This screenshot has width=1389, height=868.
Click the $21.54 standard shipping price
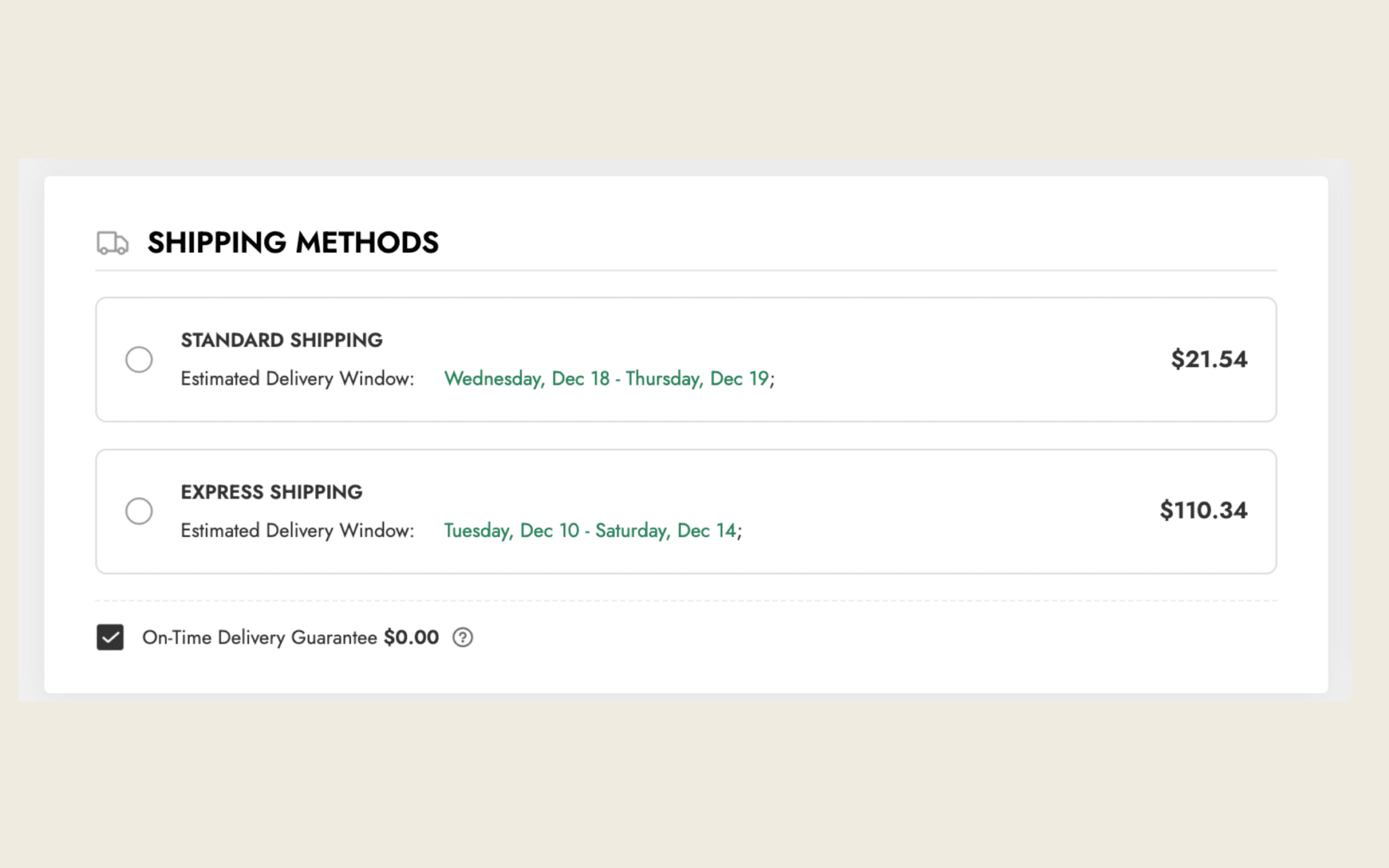(1209, 359)
